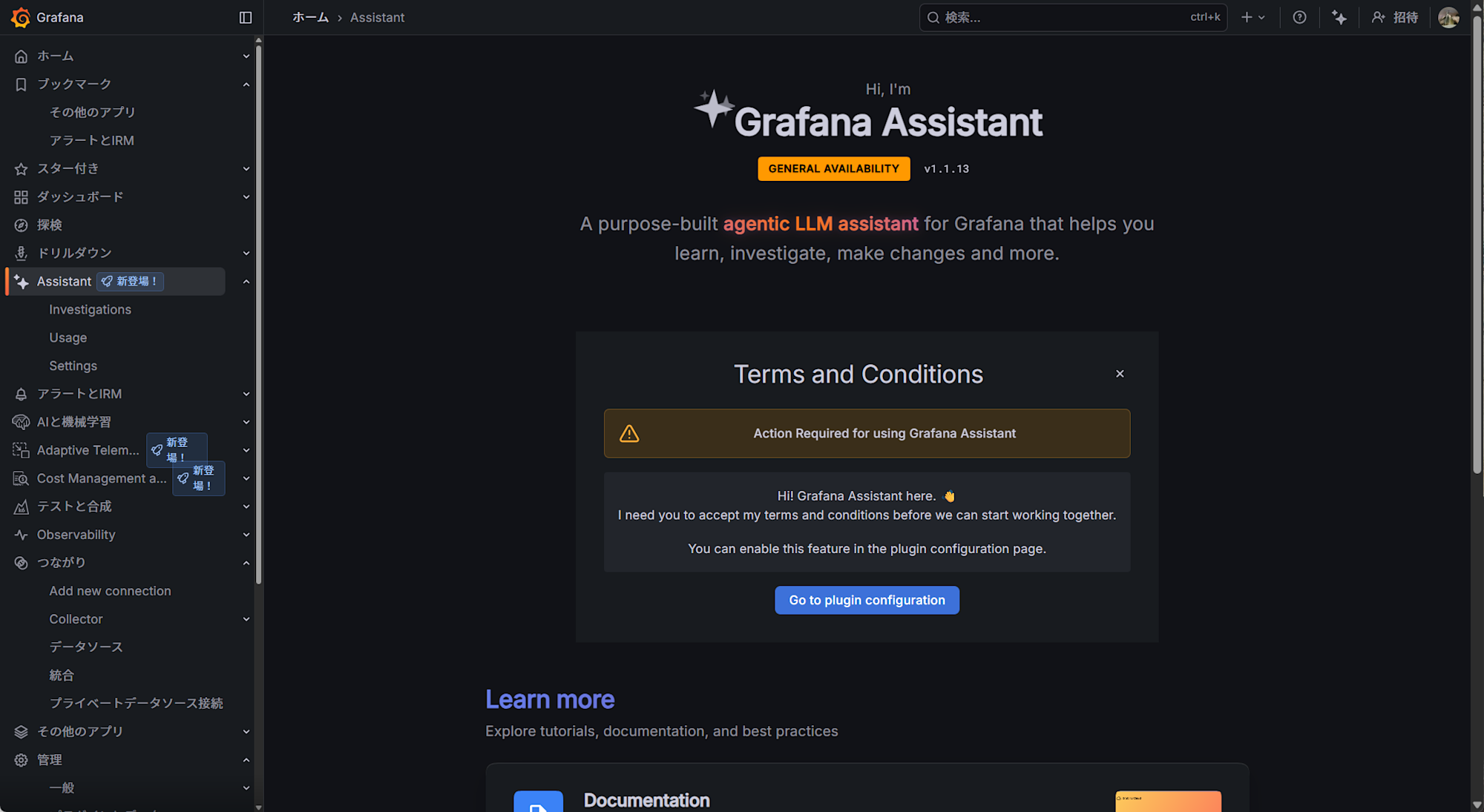Collapse the Assistant section chevron
Image resolution: width=1484 pixels, height=812 pixels.
[246, 282]
